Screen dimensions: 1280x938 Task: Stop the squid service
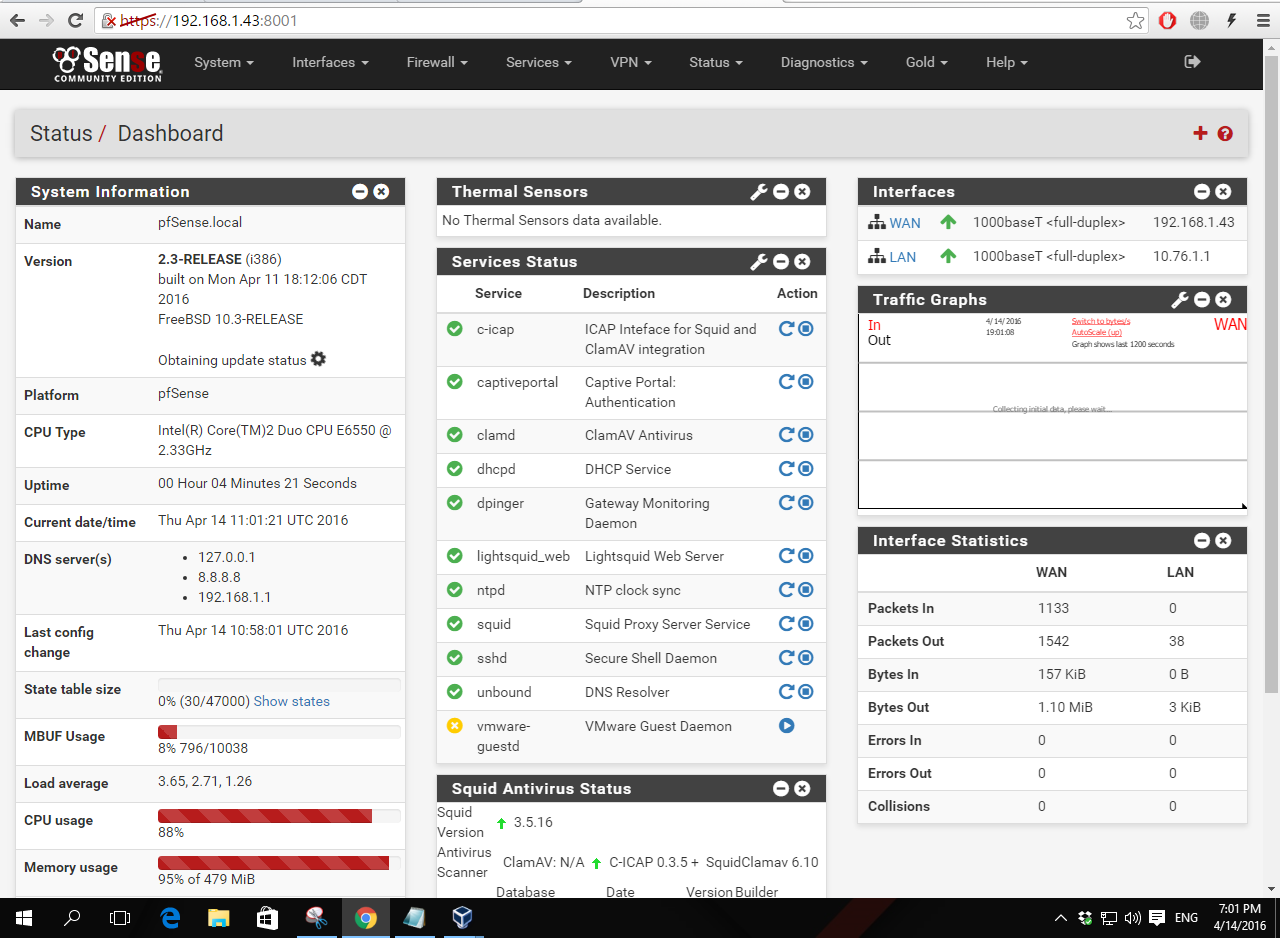coord(806,623)
